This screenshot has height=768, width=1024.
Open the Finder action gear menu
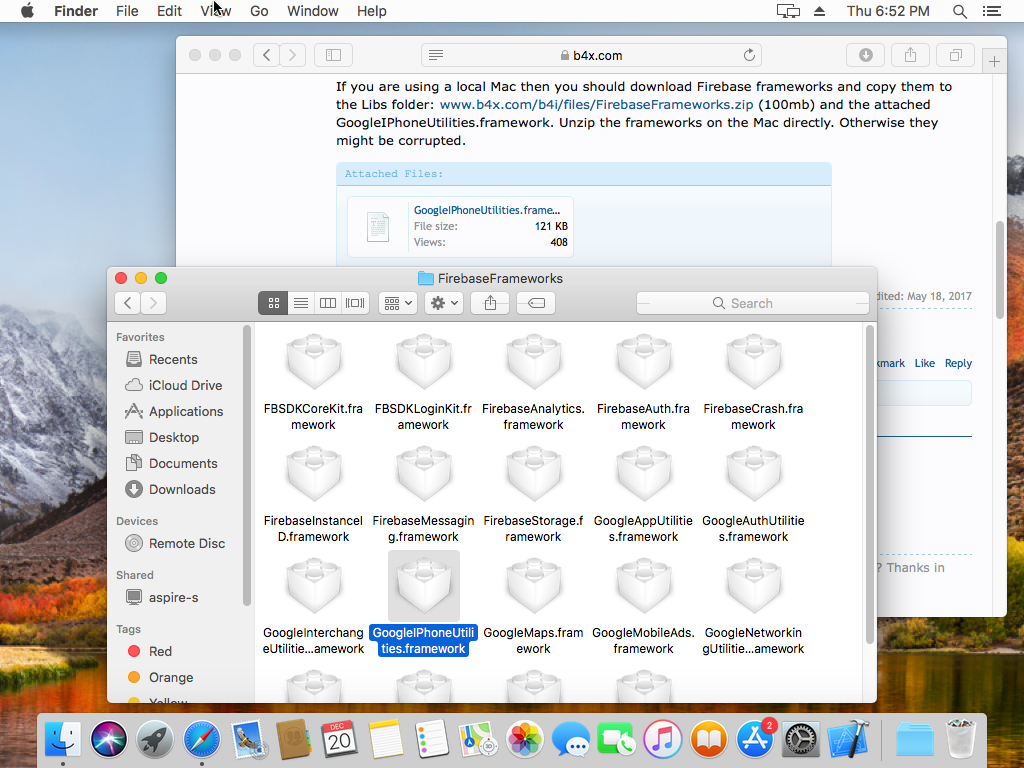(x=444, y=303)
